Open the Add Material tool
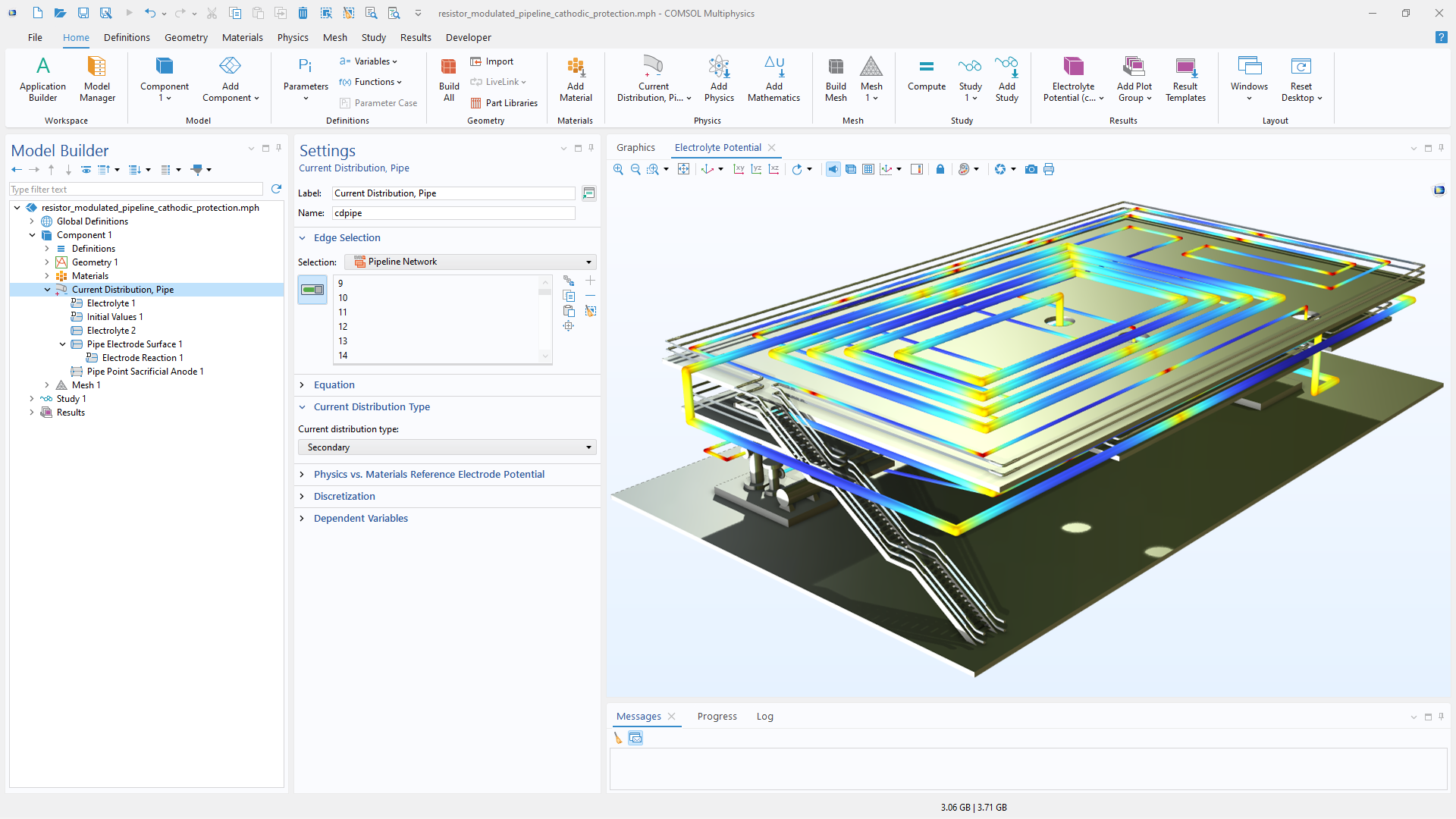The height and width of the screenshot is (819, 1456). coord(575,78)
